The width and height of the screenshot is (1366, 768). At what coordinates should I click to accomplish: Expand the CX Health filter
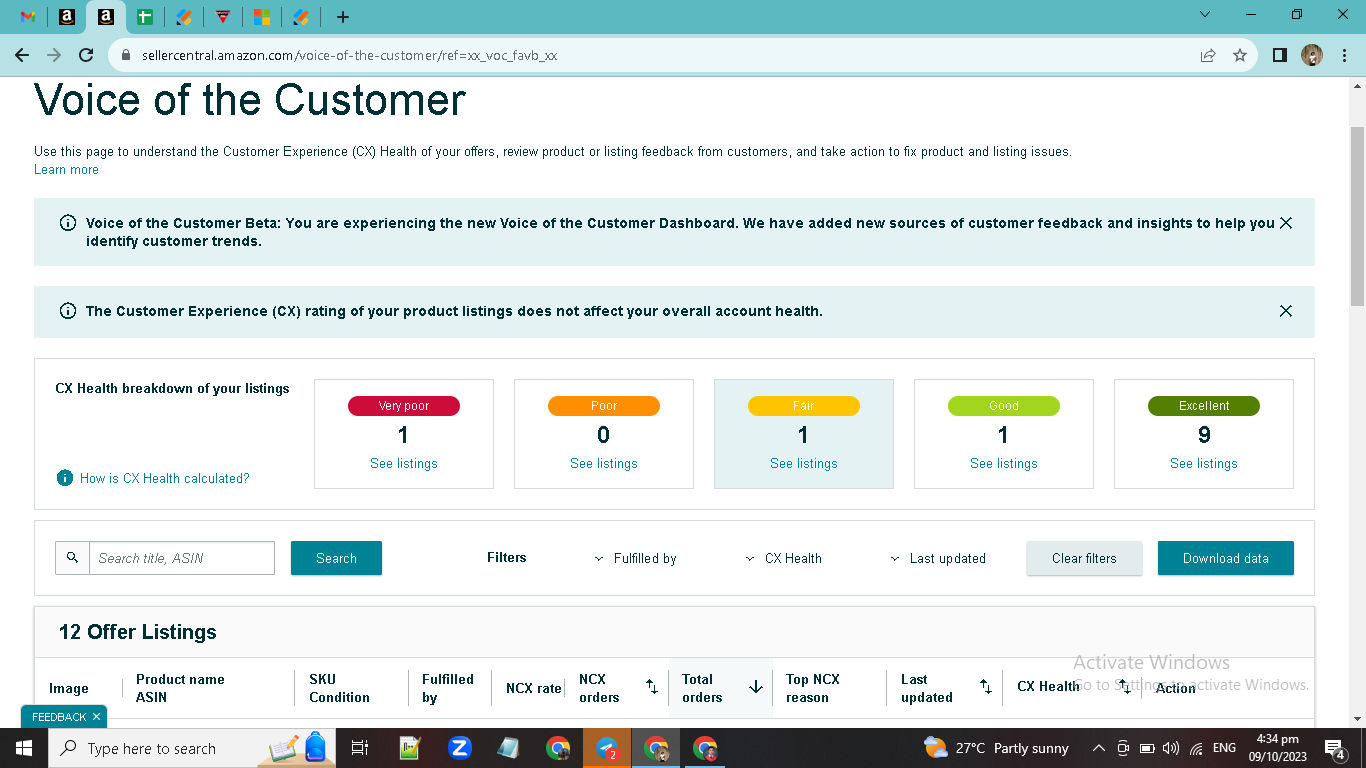point(784,559)
